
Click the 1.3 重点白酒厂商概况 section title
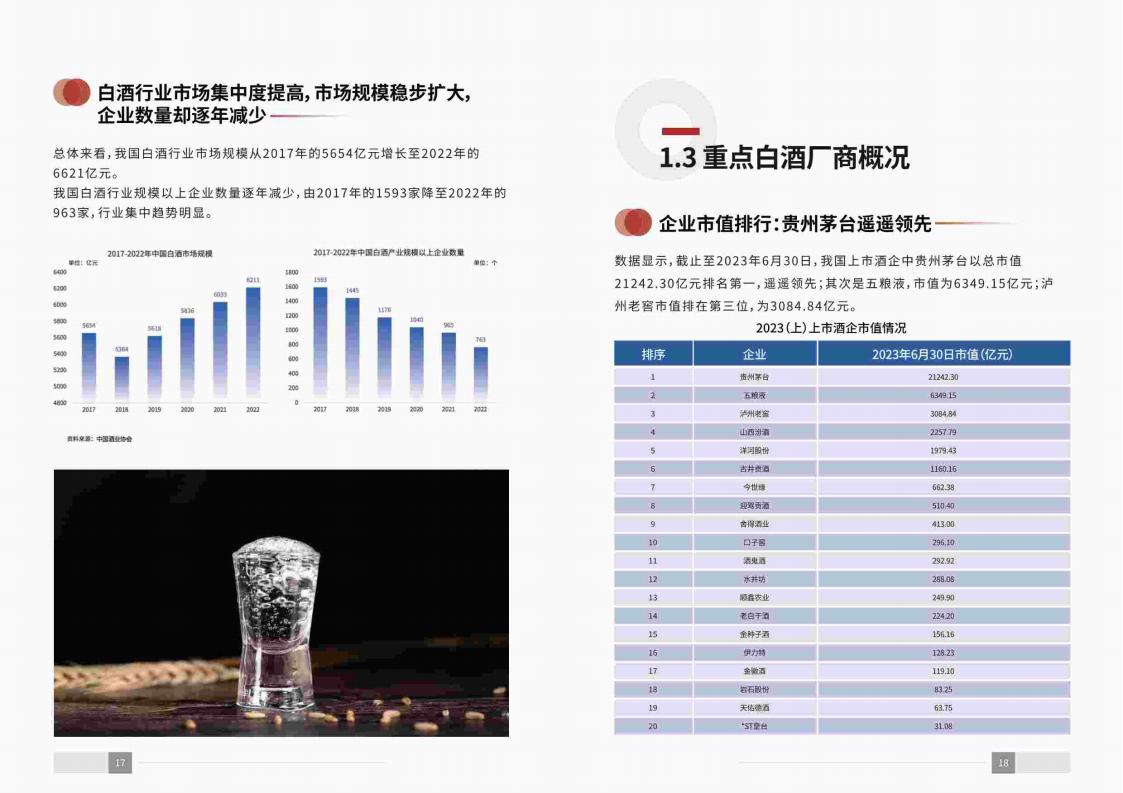point(784,158)
